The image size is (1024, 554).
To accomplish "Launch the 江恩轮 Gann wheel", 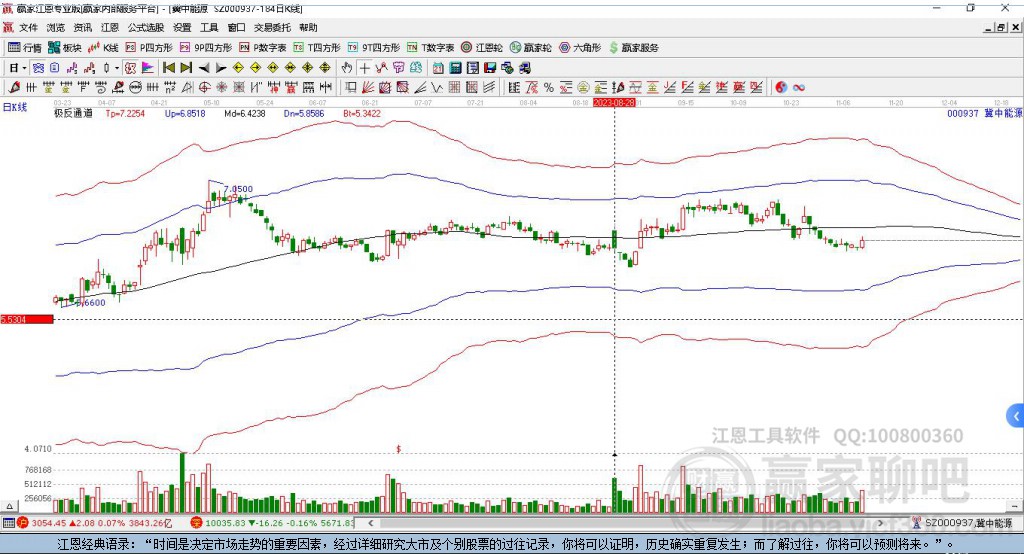I will pos(482,48).
